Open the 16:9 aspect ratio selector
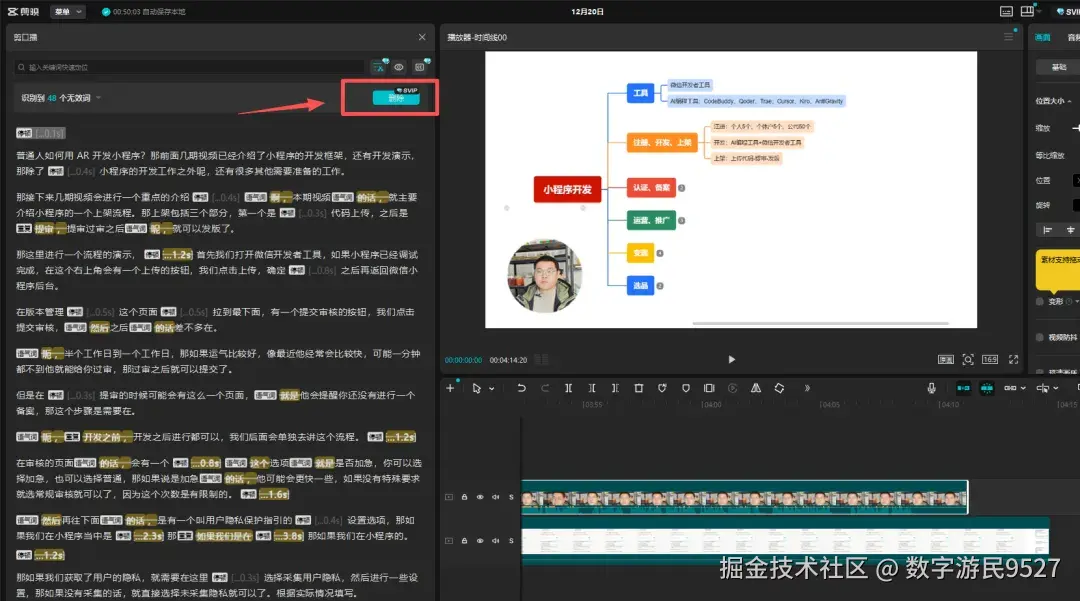 click(990, 359)
